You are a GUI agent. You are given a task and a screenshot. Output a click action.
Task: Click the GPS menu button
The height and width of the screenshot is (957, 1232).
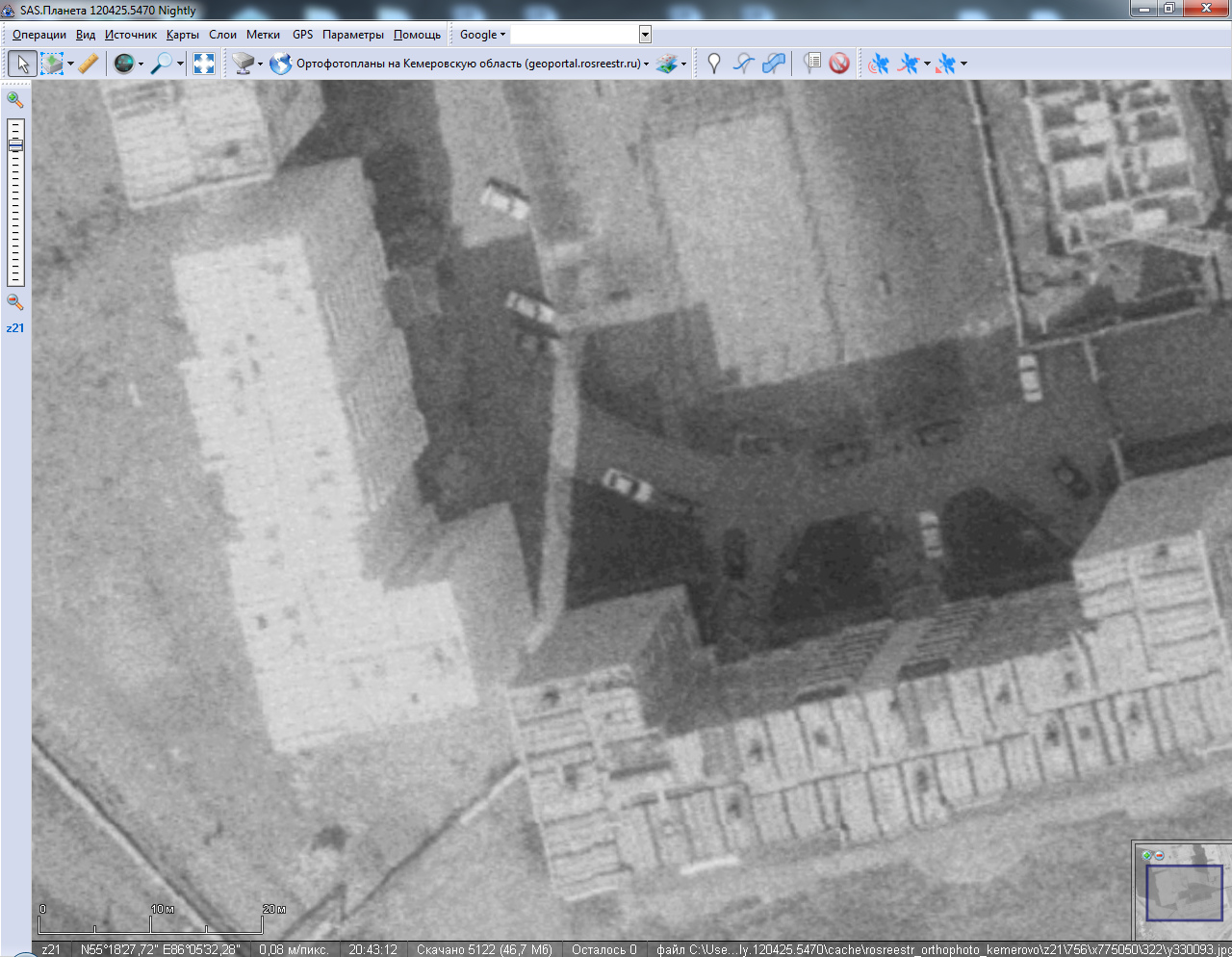pyautogui.click(x=302, y=35)
